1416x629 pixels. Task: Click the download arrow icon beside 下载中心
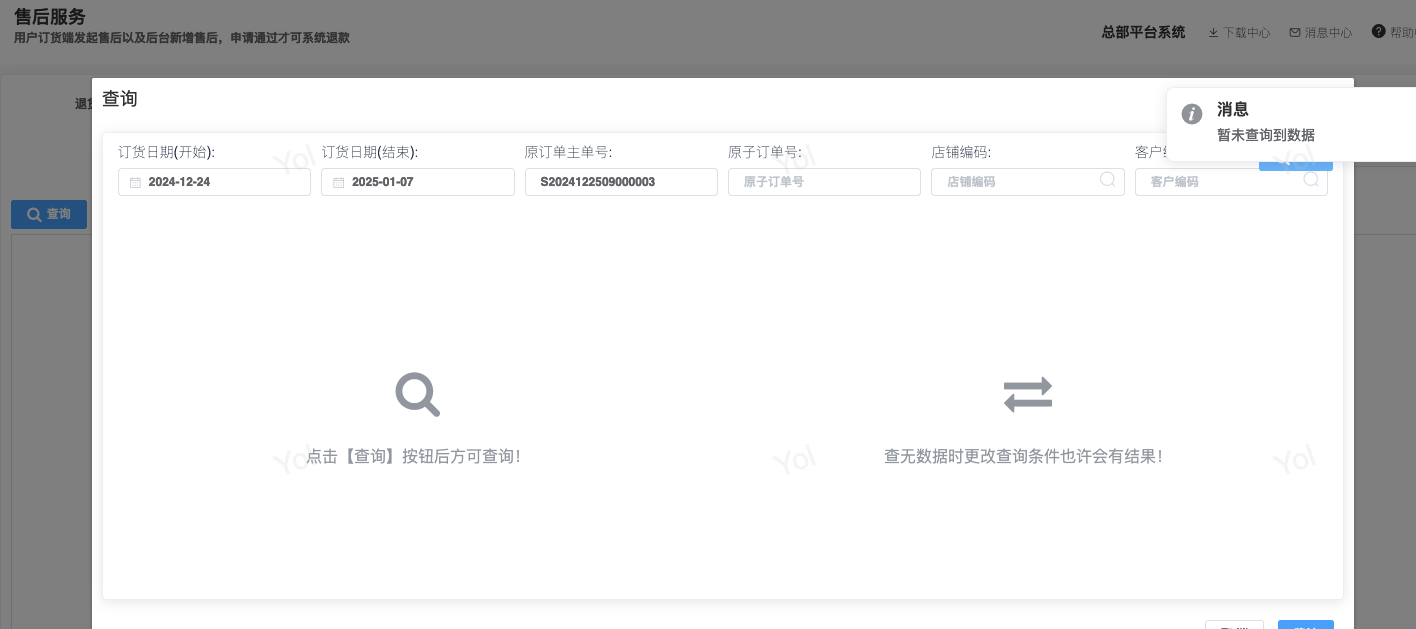(1213, 32)
